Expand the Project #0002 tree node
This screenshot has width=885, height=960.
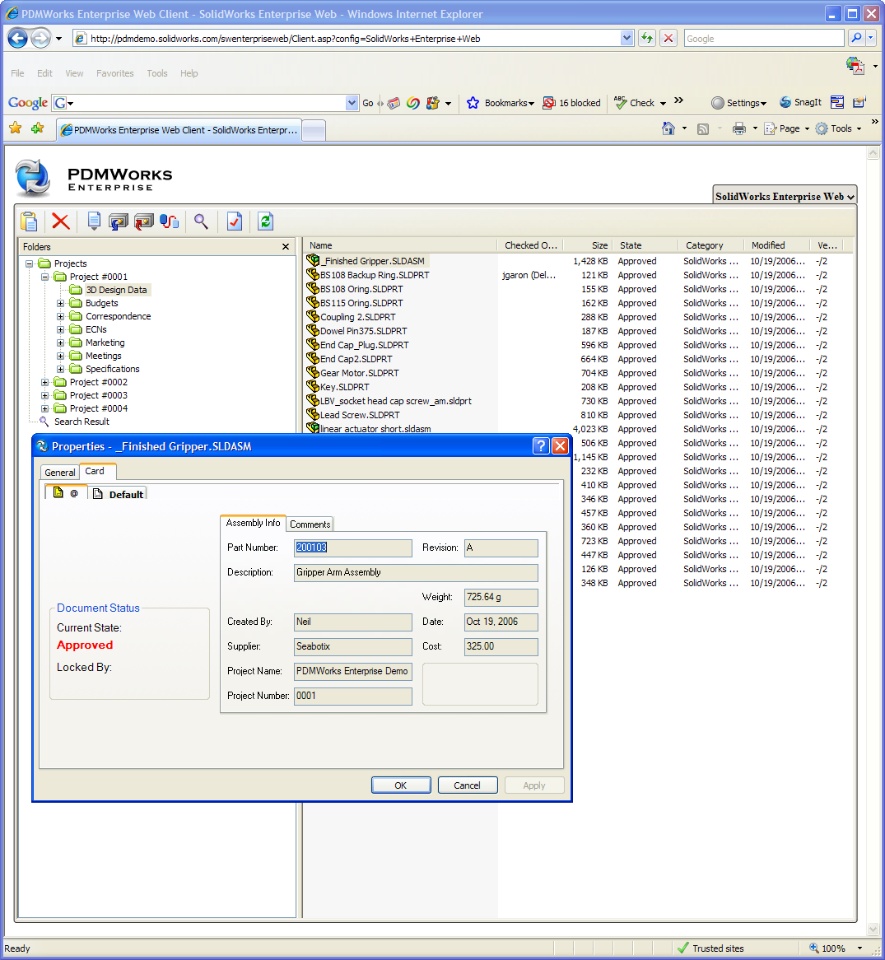pos(45,382)
